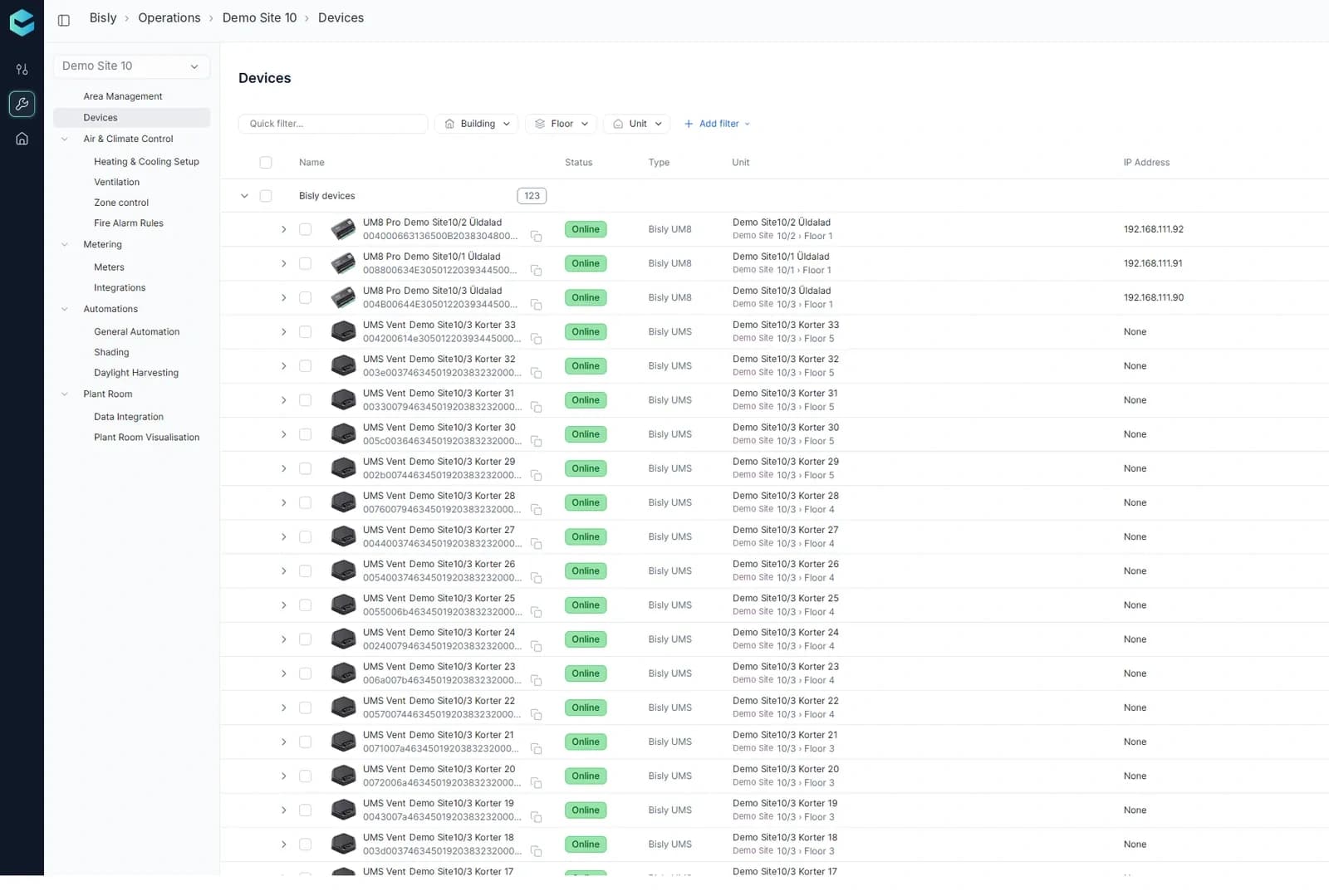Open the home icon in left rail

(22, 139)
